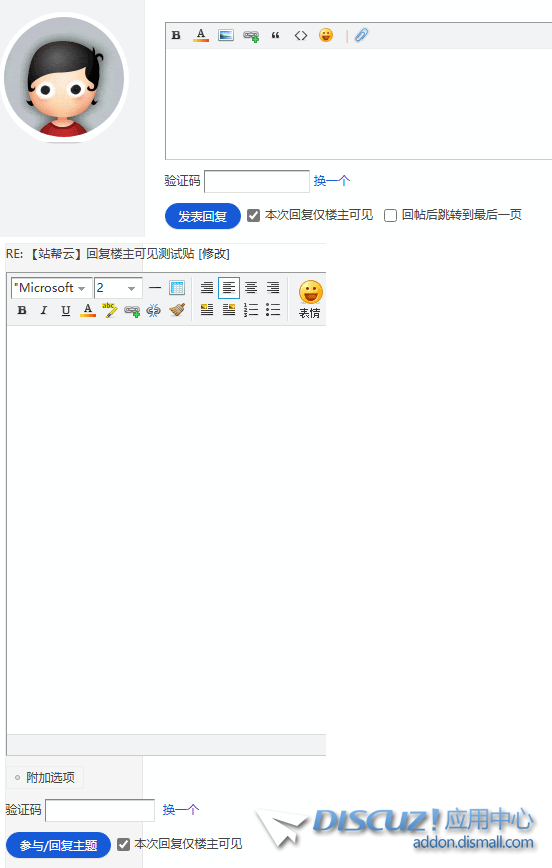
Task: Uncheck 本次回复仅楼主可见 beside 发表回复
Action: pos(254,215)
